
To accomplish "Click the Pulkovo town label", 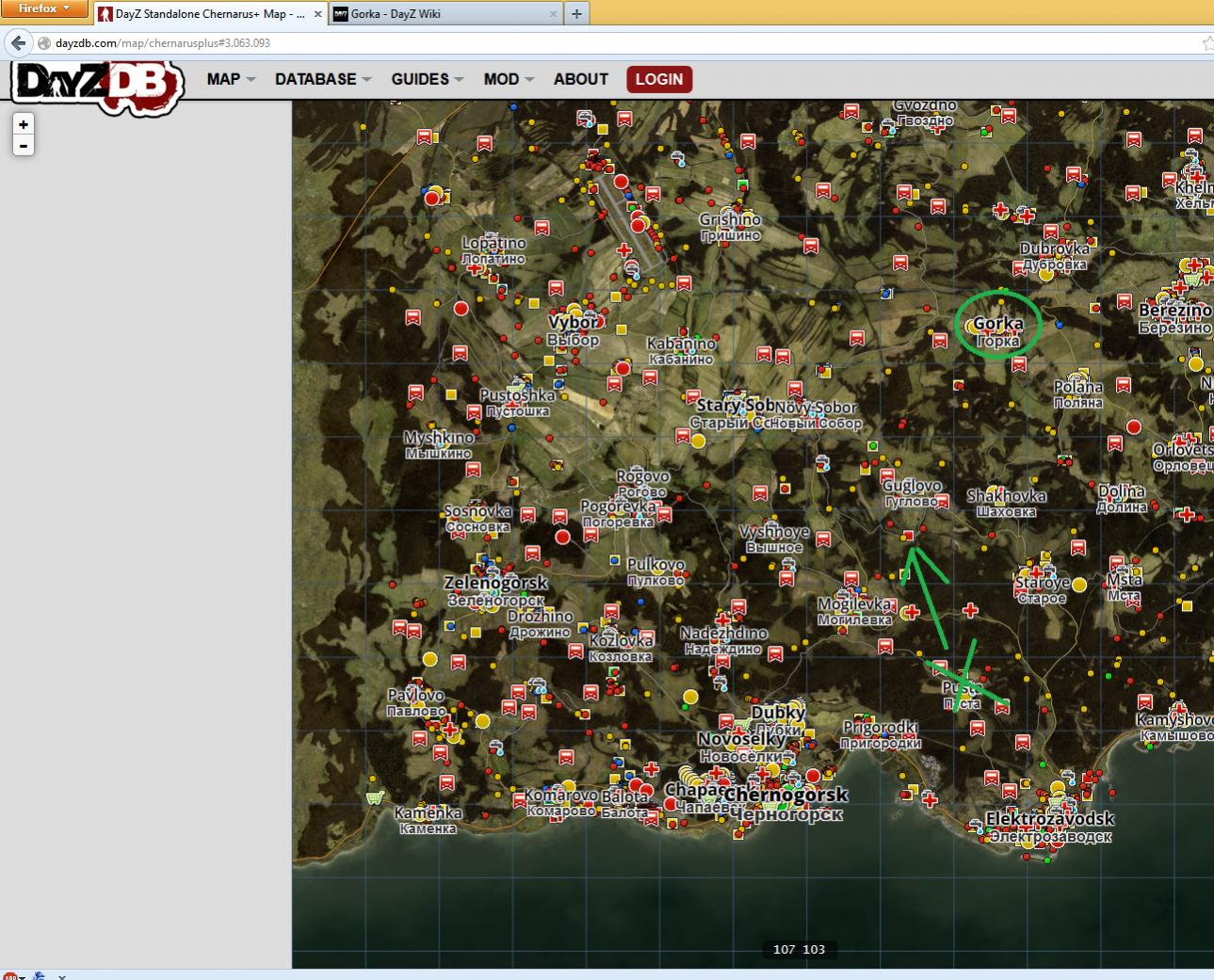I will point(656,571).
